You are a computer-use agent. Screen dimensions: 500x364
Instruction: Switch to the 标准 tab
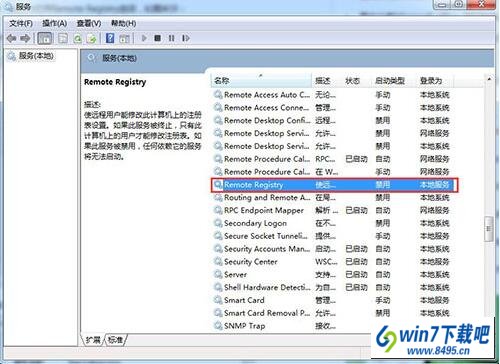115,340
